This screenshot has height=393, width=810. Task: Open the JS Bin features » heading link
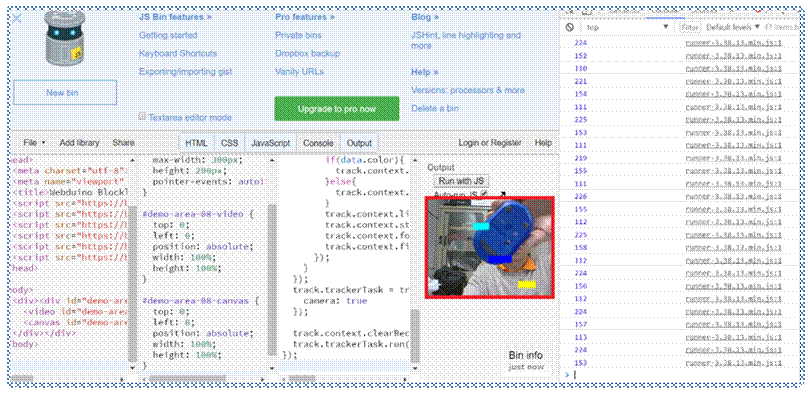[x=175, y=17]
